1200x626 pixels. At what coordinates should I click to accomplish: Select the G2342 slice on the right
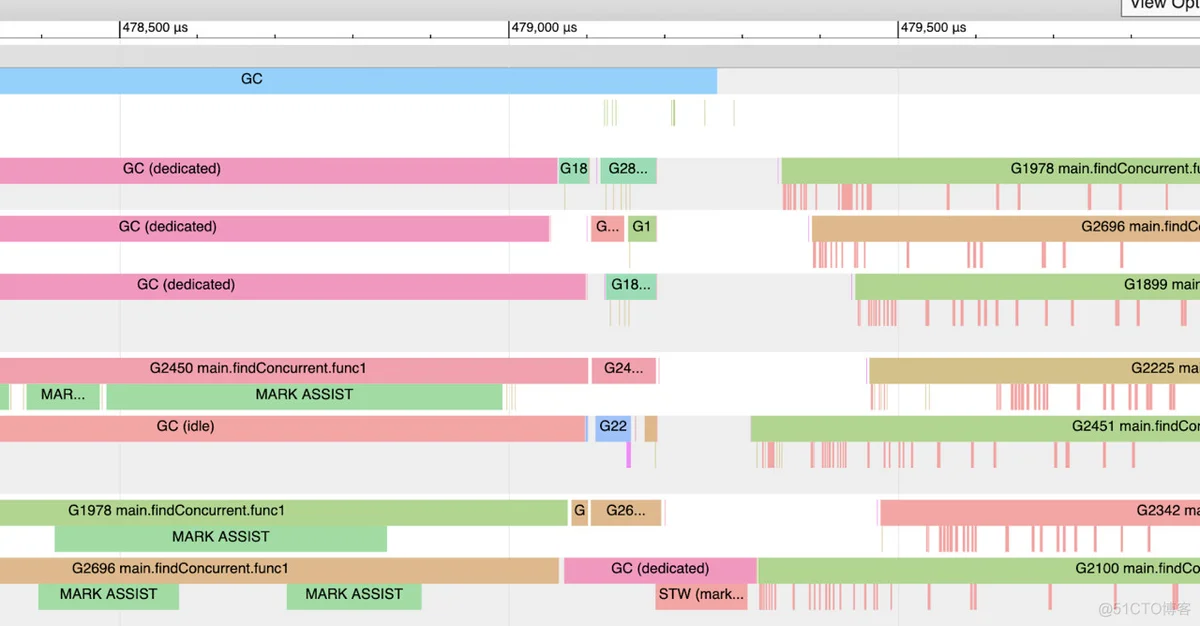(x=1040, y=511)
